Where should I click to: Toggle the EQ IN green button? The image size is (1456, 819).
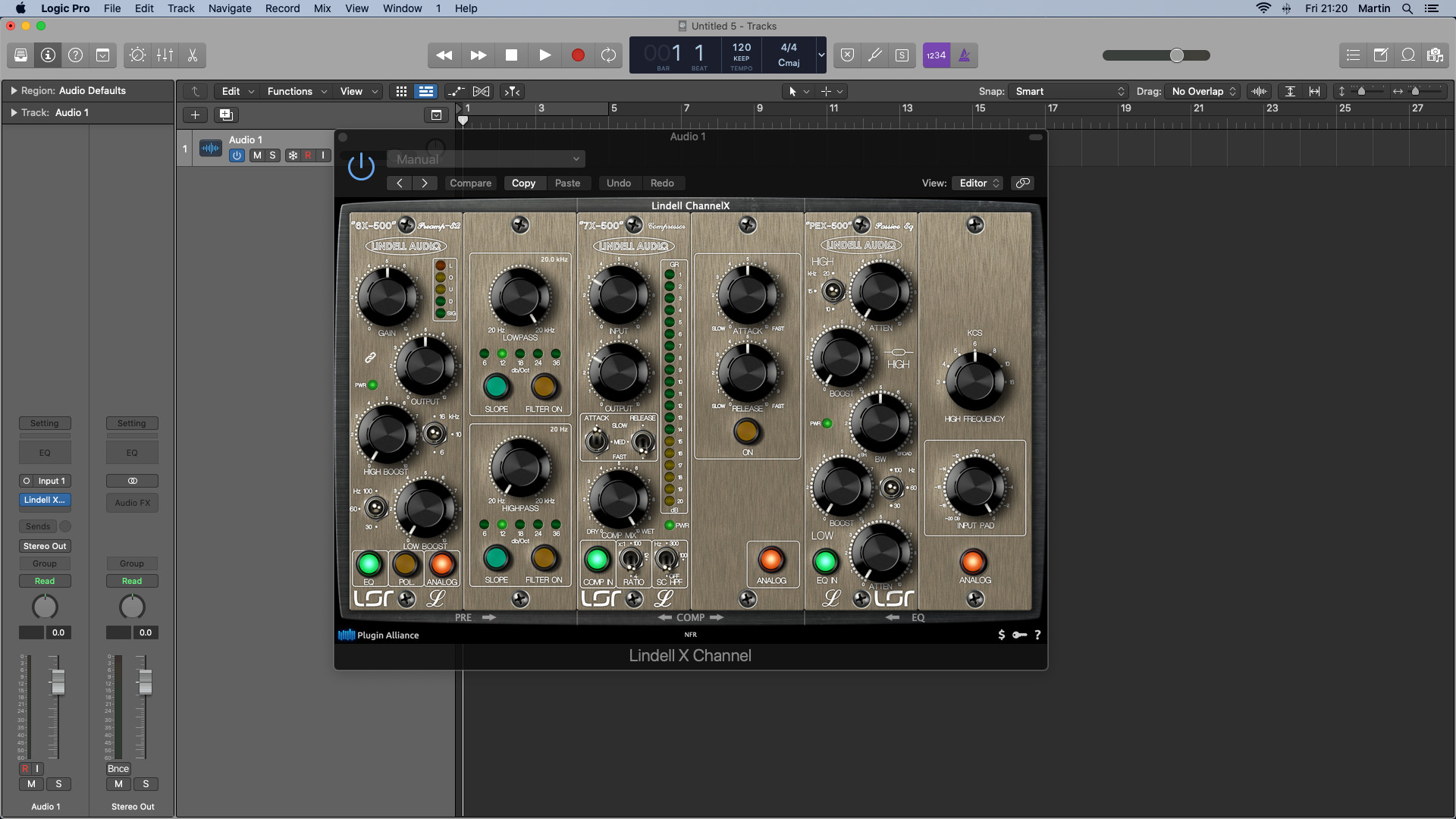(826, 562)
